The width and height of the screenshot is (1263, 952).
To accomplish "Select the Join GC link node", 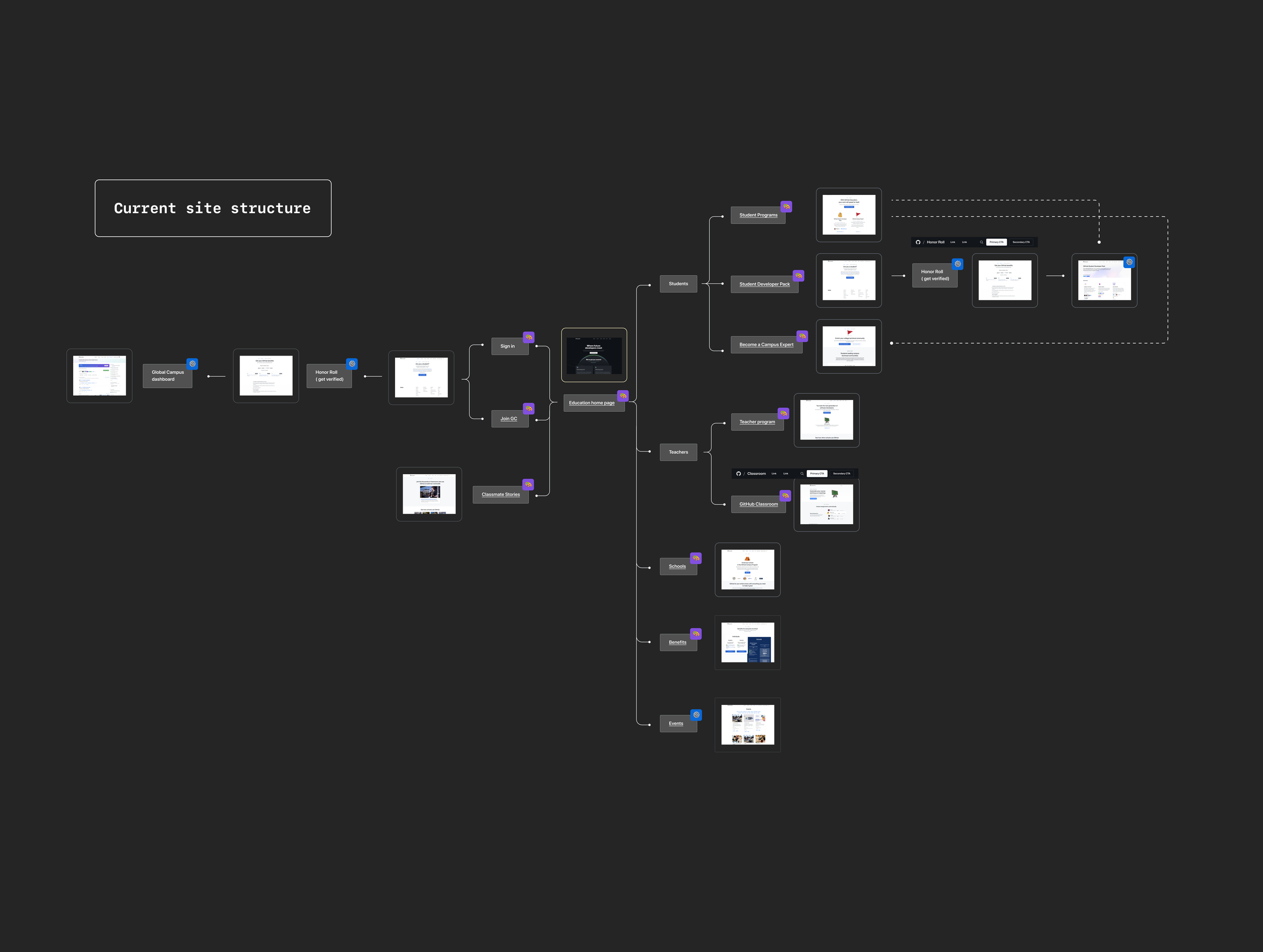I will click(510, 418).
